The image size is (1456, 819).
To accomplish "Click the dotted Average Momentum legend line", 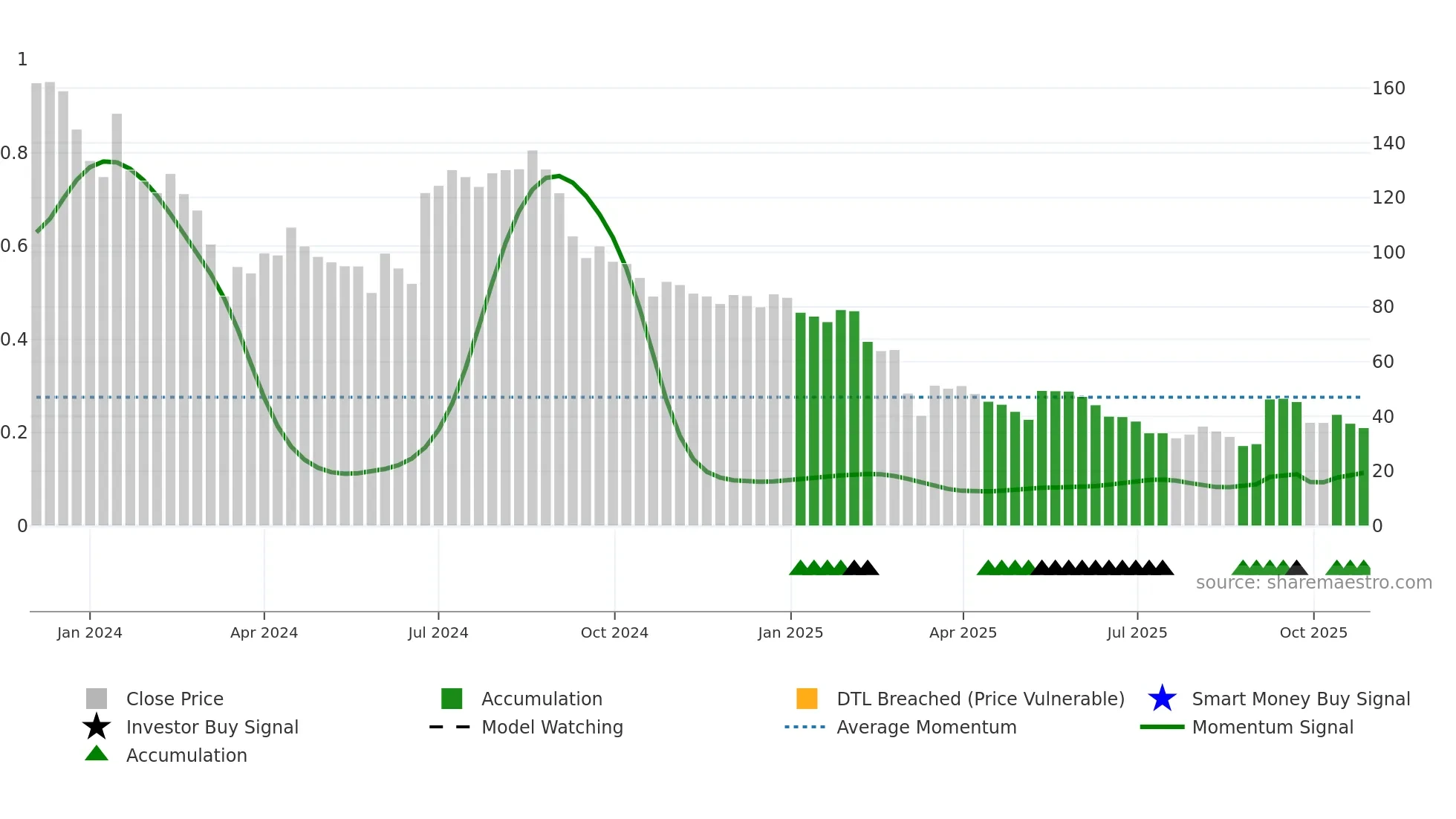I will click(x=805, y=727).
